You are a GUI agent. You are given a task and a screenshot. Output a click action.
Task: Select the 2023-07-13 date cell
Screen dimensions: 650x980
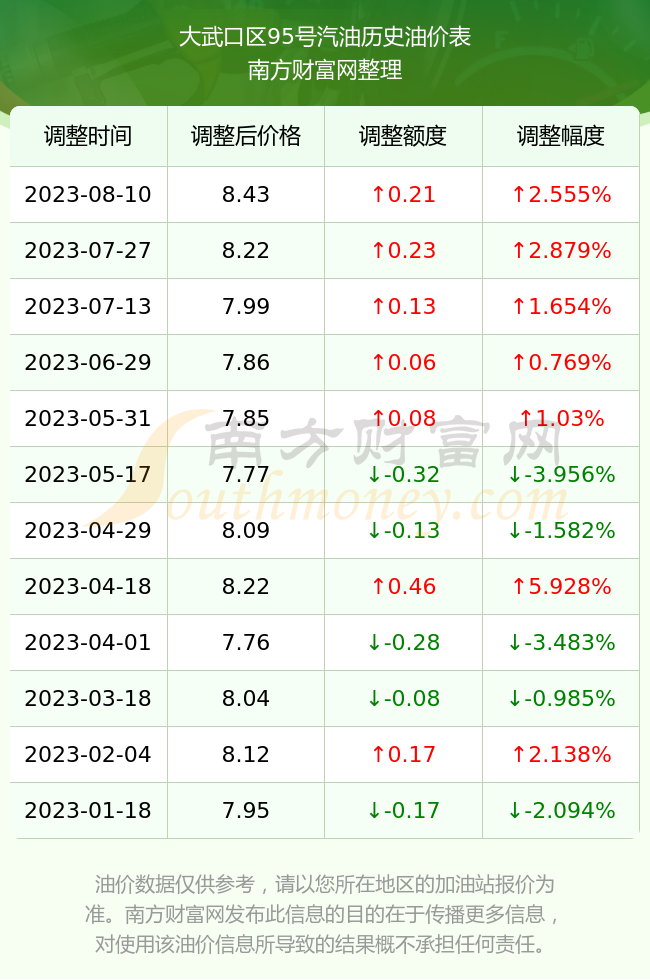coord(88,306)
